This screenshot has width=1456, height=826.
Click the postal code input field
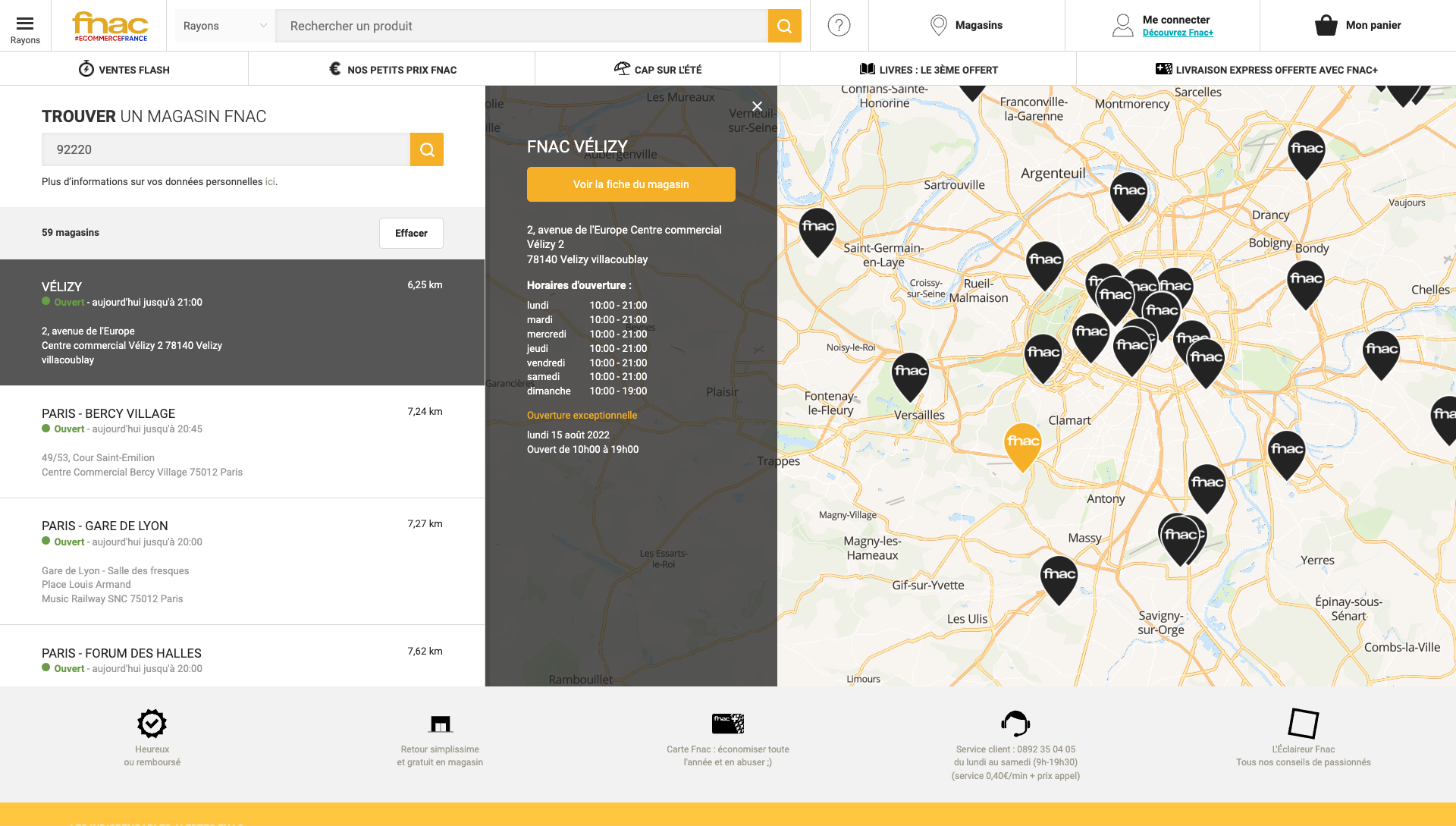click(x=226, y=149)
